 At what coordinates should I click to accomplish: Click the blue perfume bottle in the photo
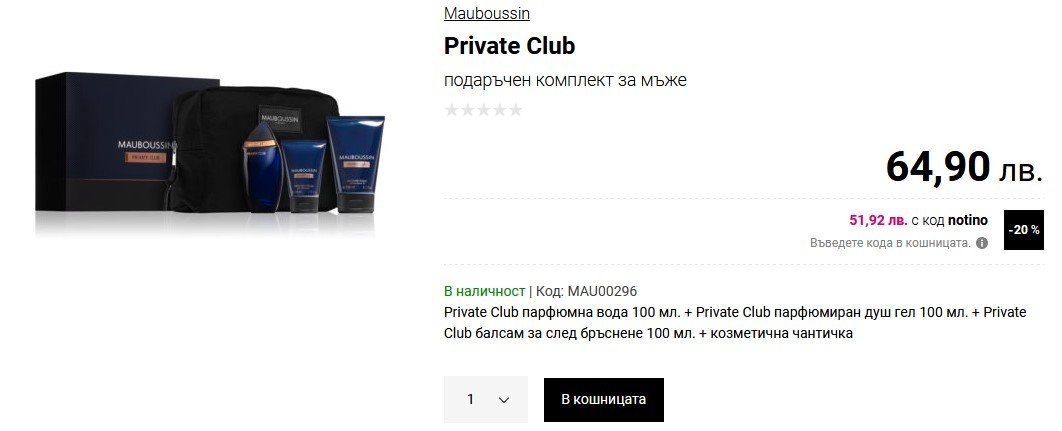coord(261,166)
